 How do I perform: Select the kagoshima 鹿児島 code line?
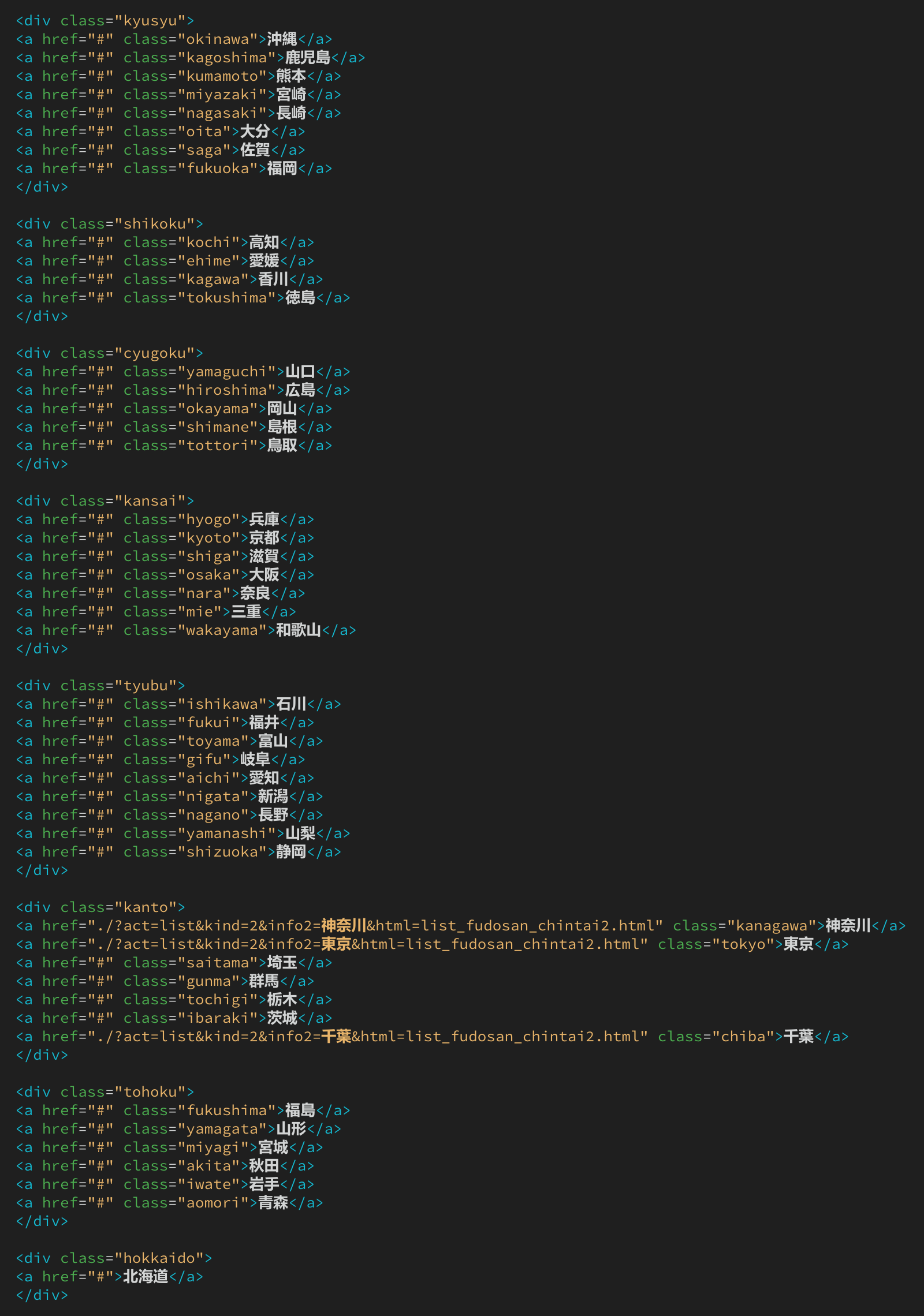[x=191, y=58]
